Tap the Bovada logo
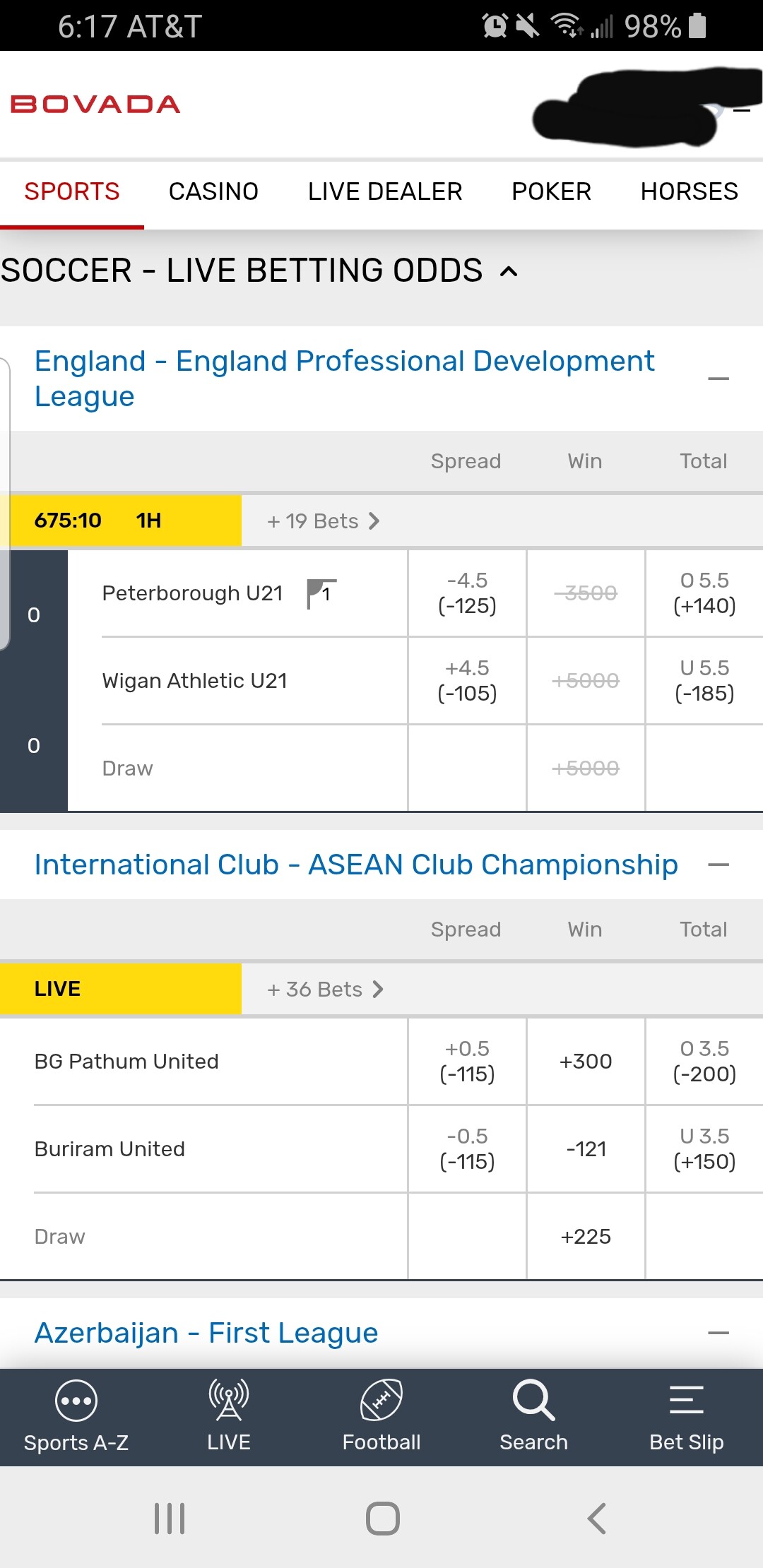The height and width of the screenshot is (1568, 763). coord(95,105)
